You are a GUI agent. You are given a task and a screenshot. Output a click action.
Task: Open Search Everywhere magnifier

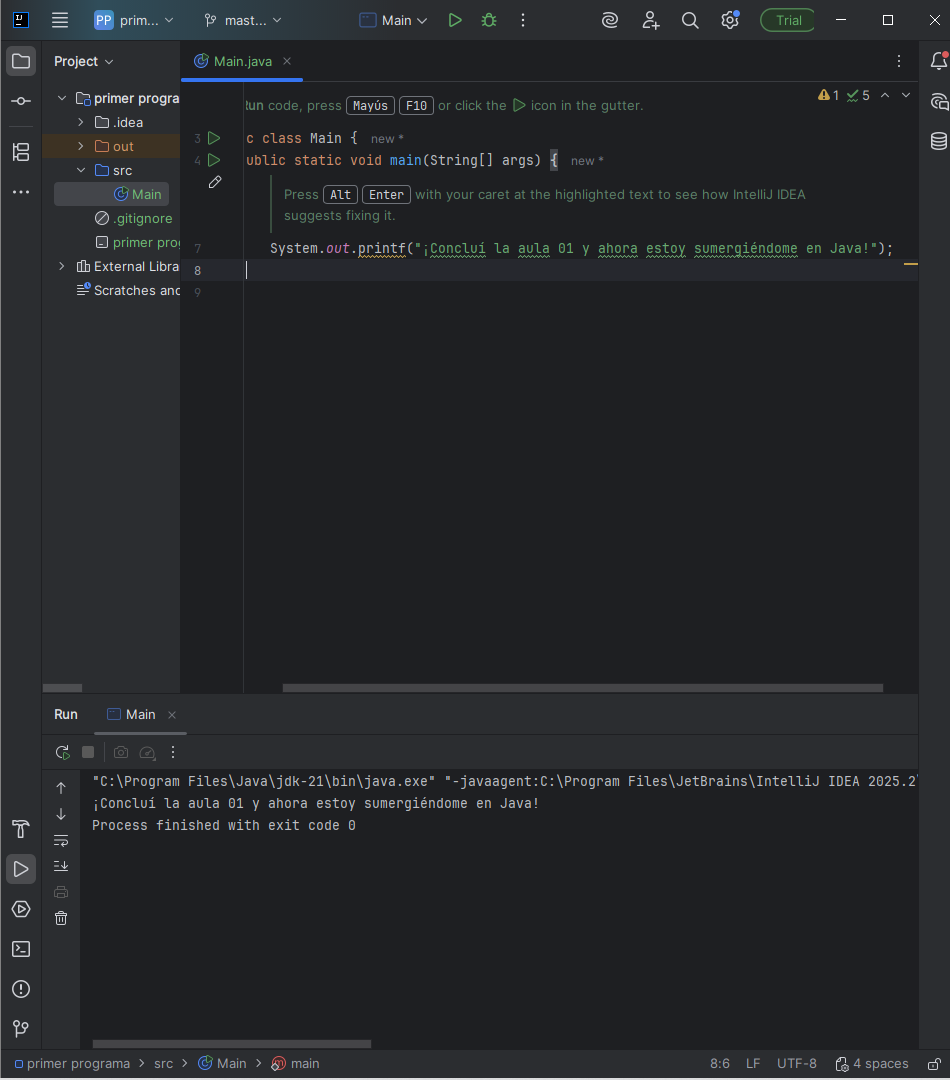(x=690, y=21)
